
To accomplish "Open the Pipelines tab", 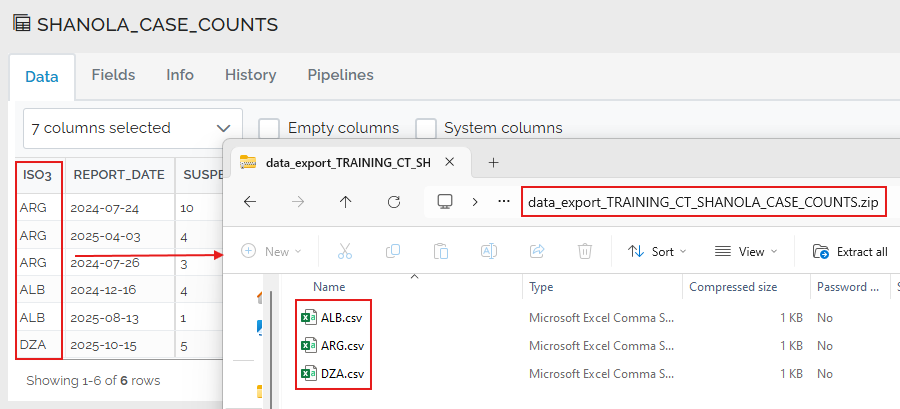I will (340, 75).
